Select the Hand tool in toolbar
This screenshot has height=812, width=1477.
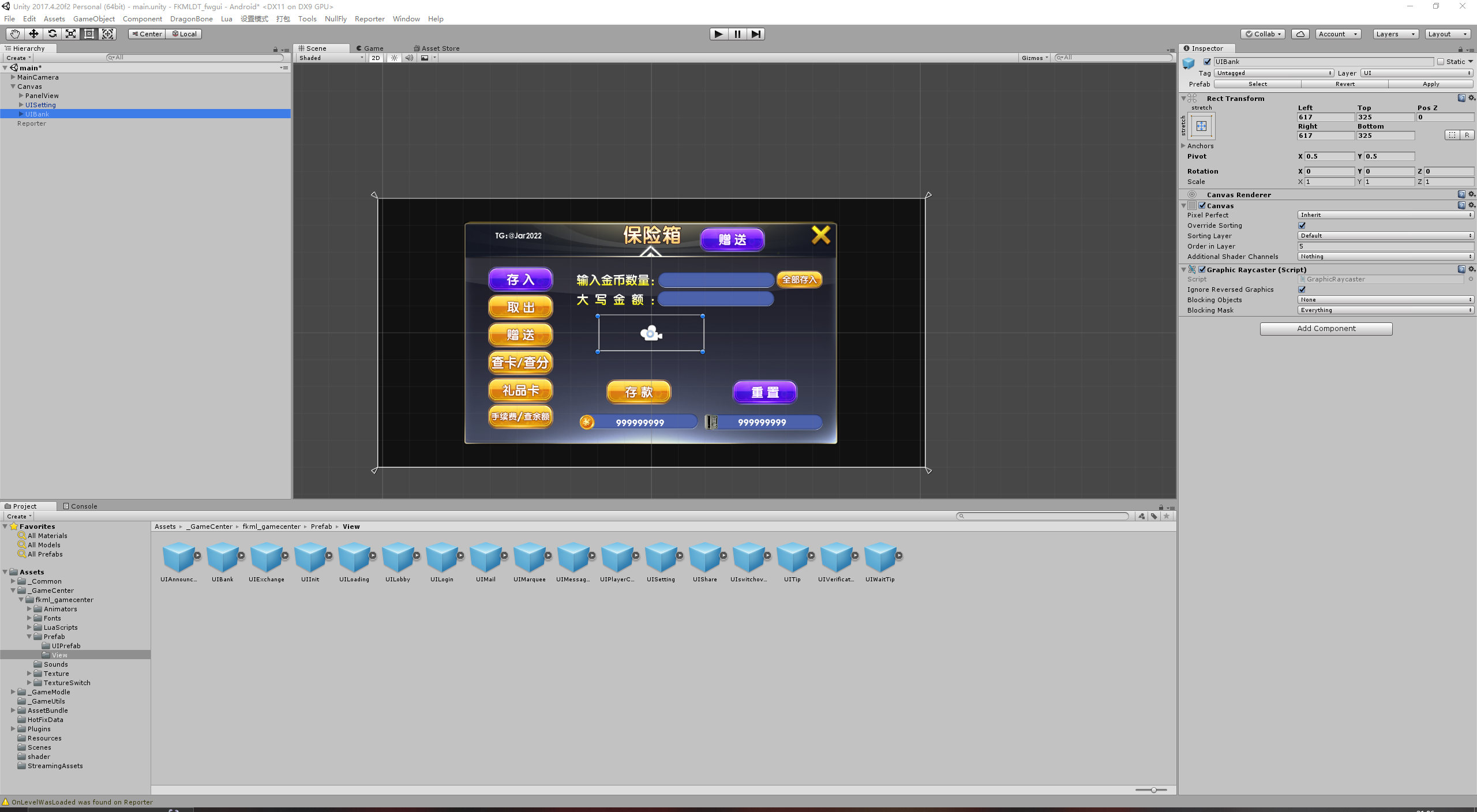(15, 34)
